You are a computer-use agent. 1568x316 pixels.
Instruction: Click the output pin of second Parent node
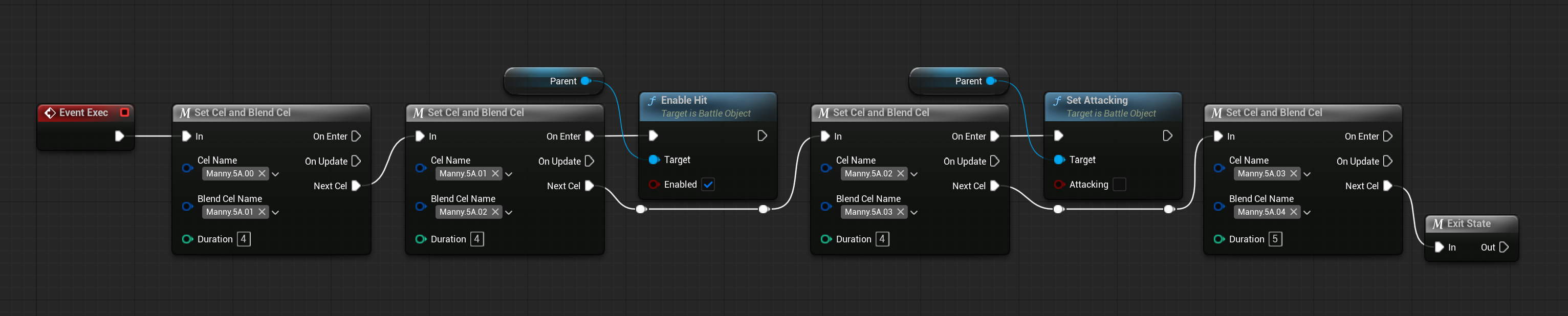coord(991,81)
